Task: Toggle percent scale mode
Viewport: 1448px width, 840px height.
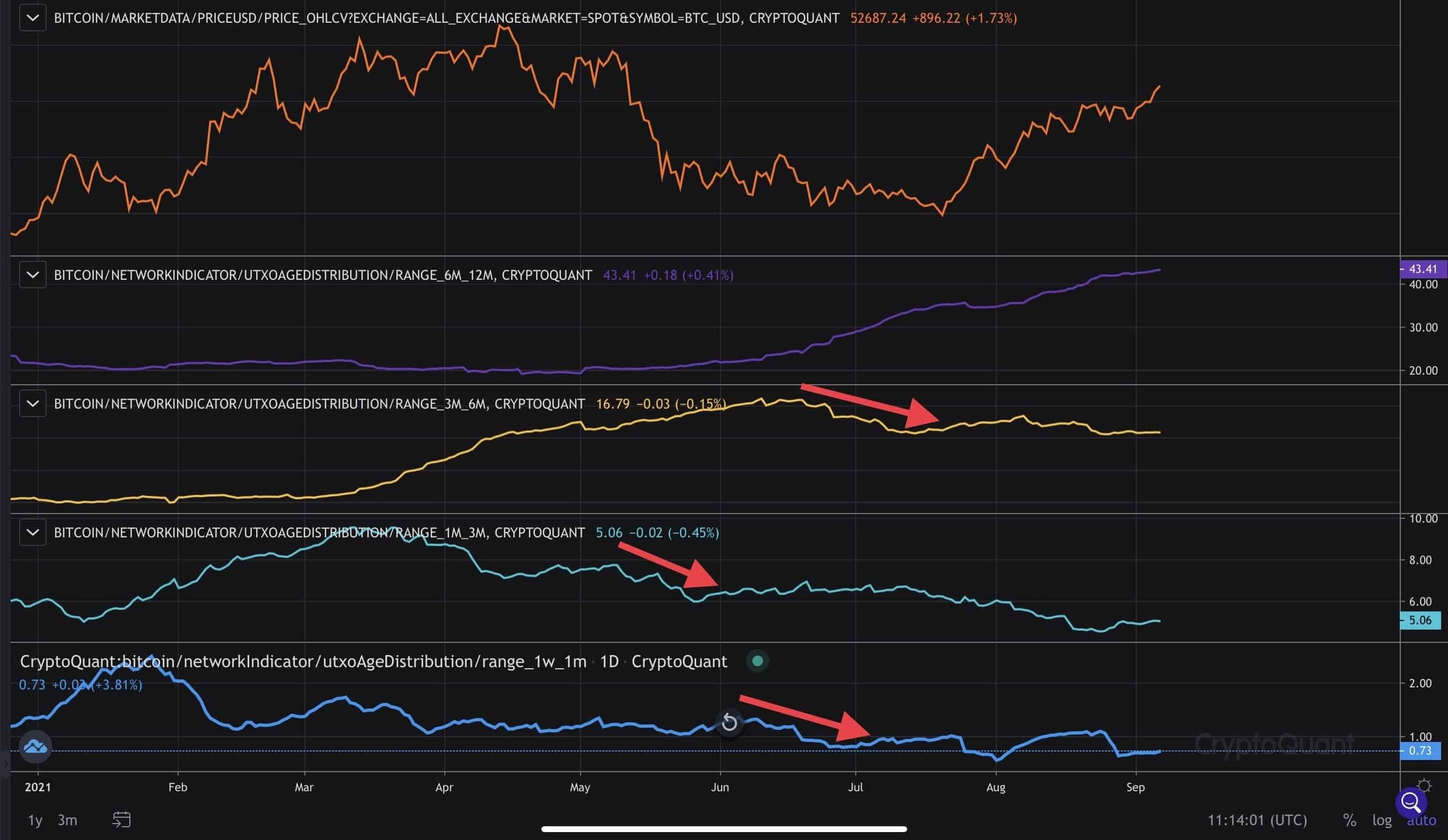Action: click(x=1350, y=820)
